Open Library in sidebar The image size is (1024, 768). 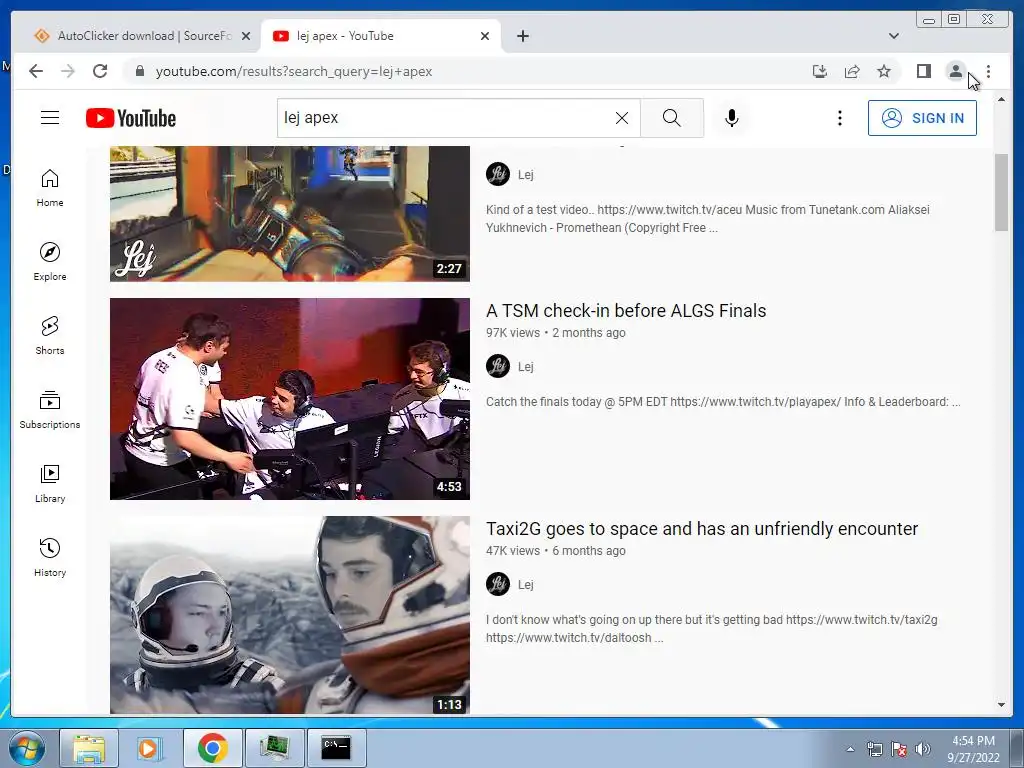[x=50, y=483]
